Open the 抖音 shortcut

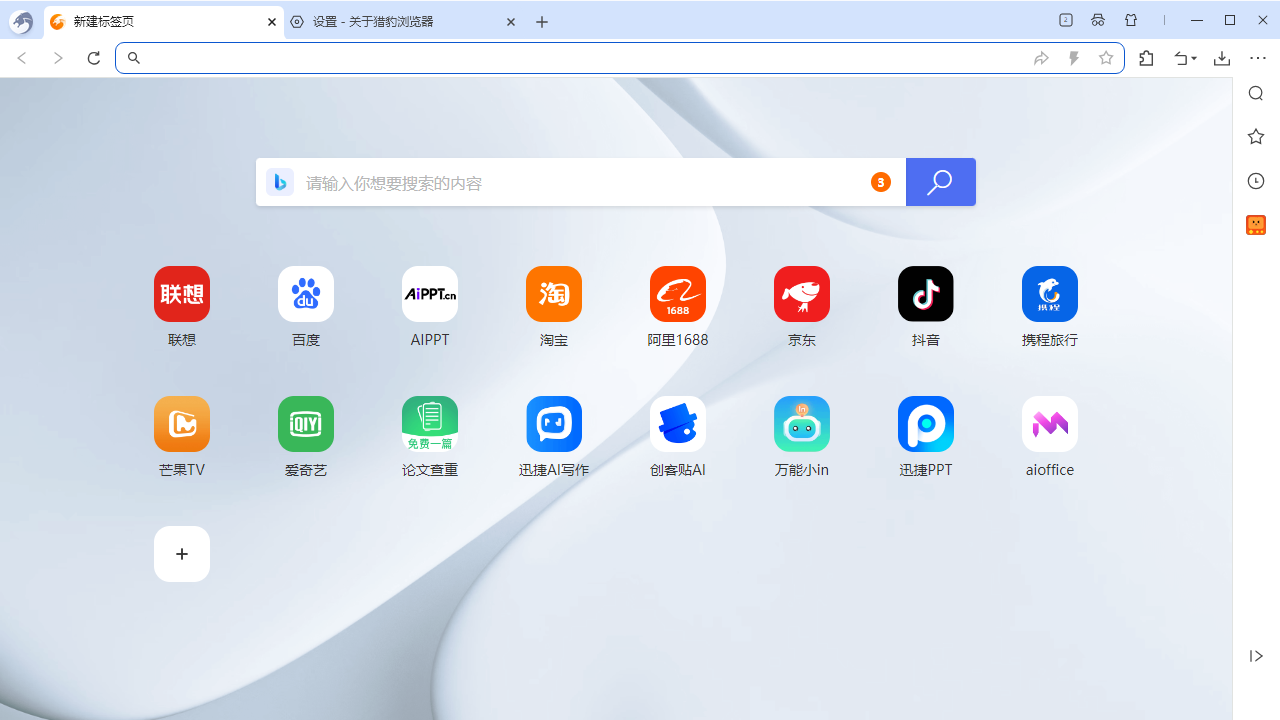[925, 293]
